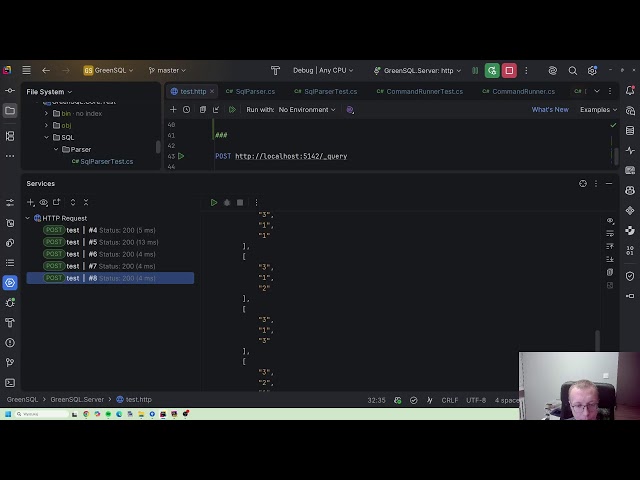This screenshot has height=480, width=640.
Task: Toggle response view settings eye icon
Action: 610,220
